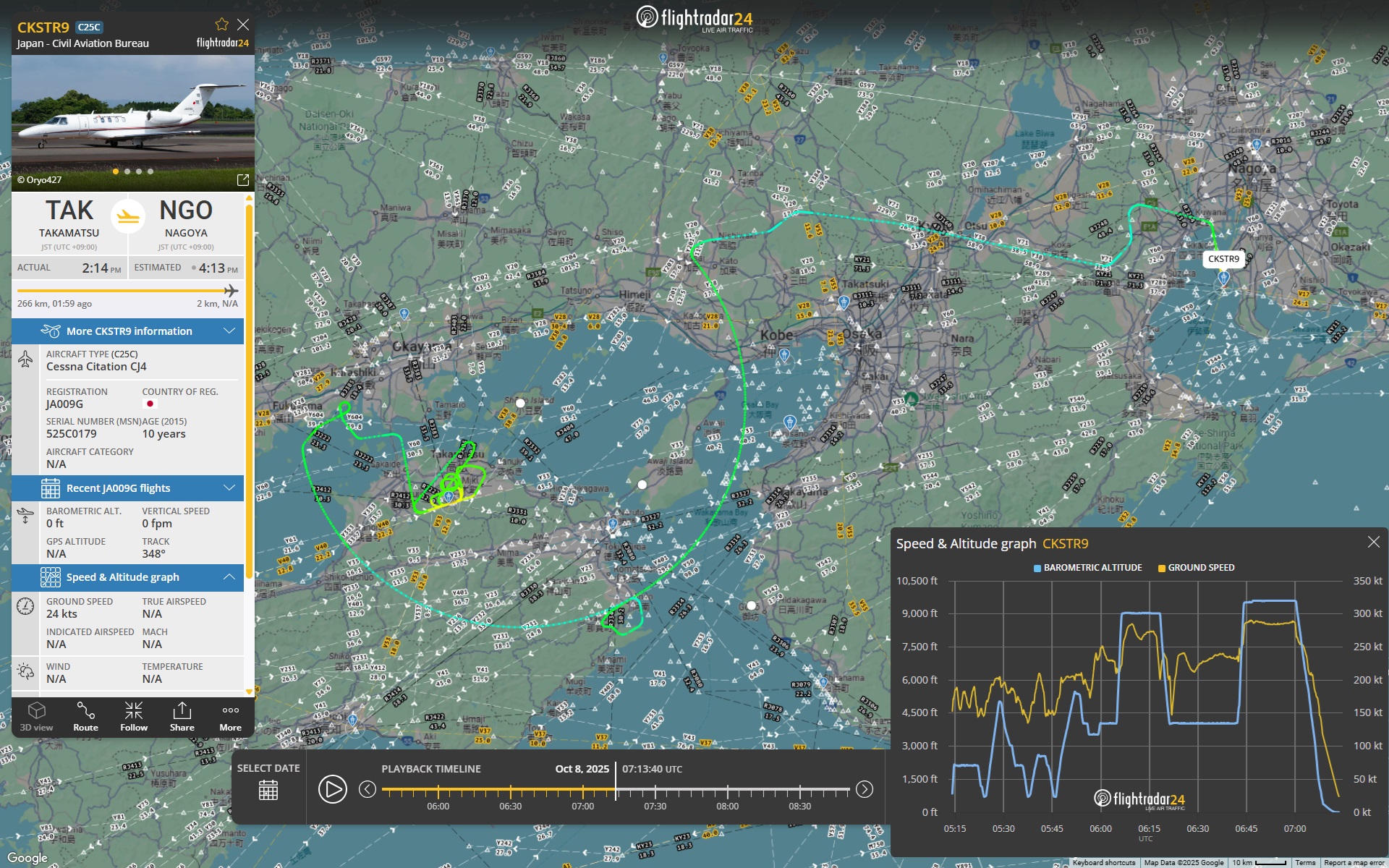Open 3D view of the flight

[36, 717]
